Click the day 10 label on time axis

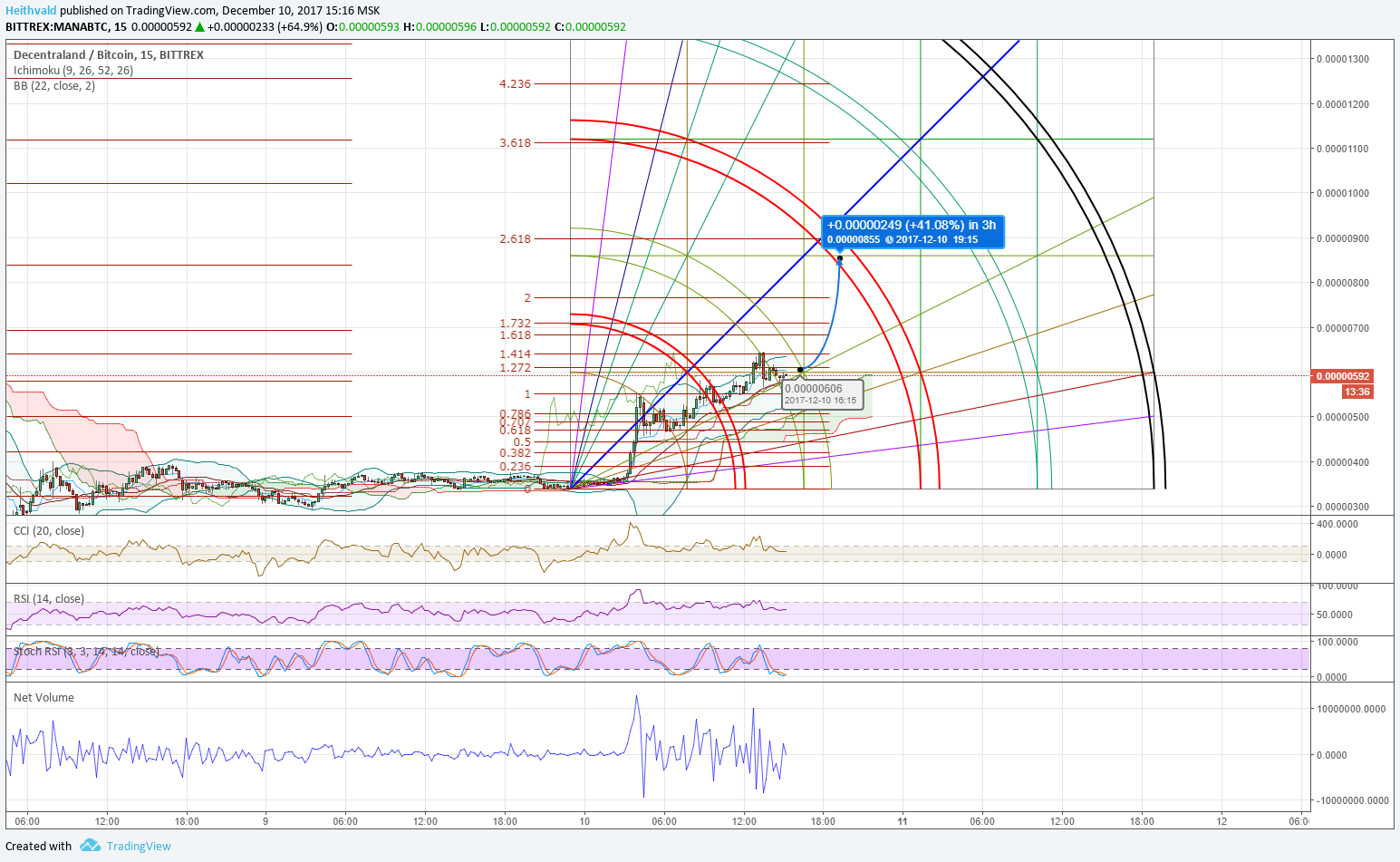click(x=584, y=821)
